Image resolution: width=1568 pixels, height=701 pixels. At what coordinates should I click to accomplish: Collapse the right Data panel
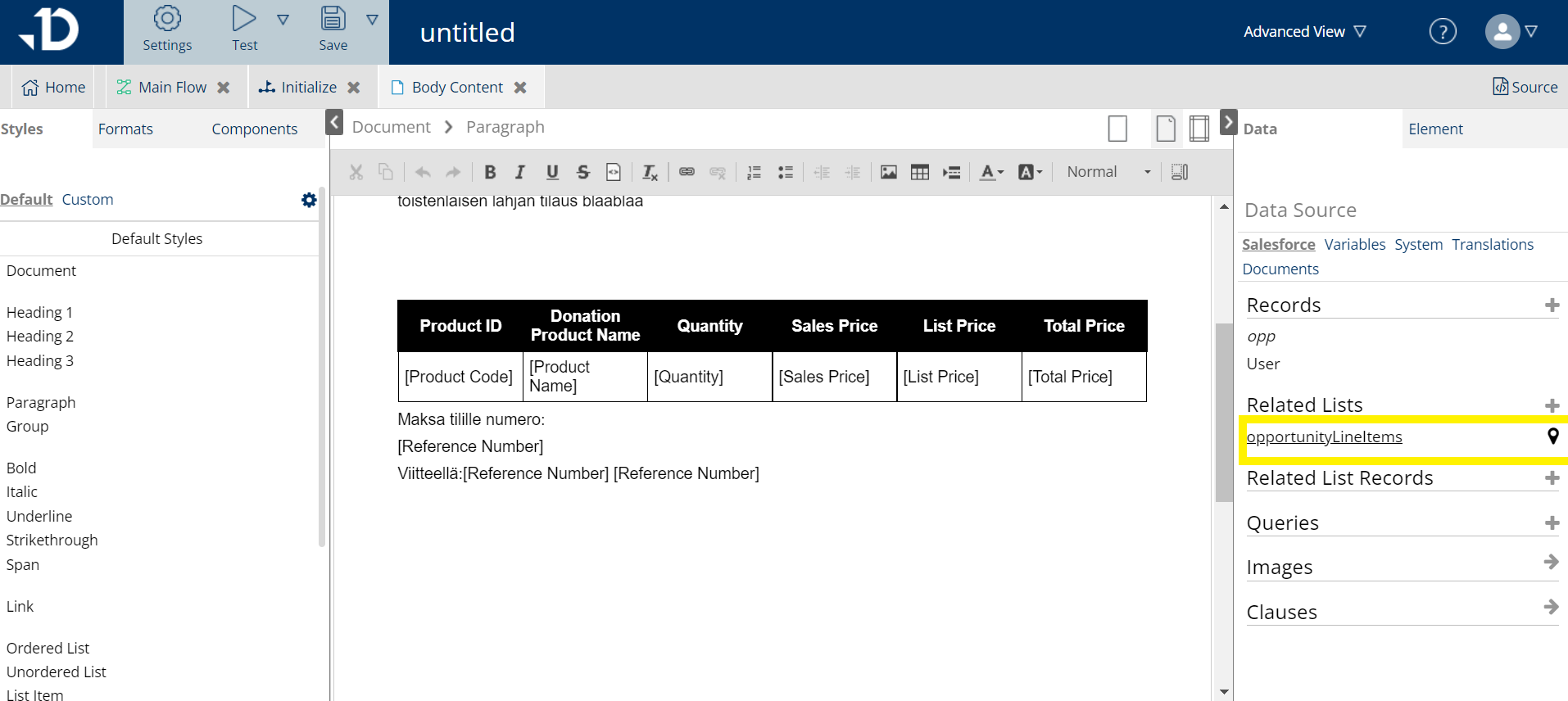1228,123
